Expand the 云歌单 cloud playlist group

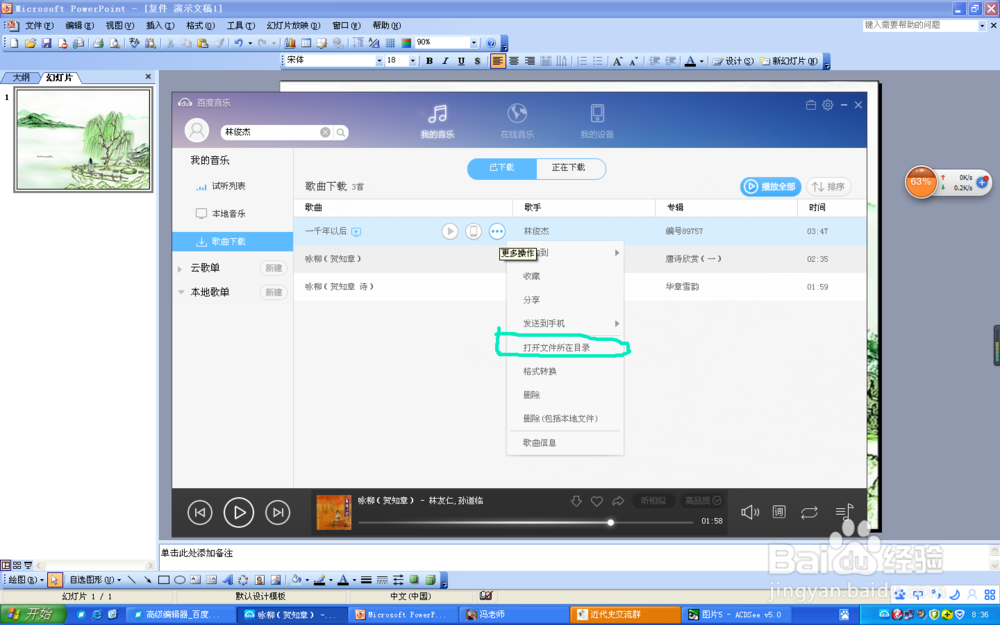coord(180,268)
